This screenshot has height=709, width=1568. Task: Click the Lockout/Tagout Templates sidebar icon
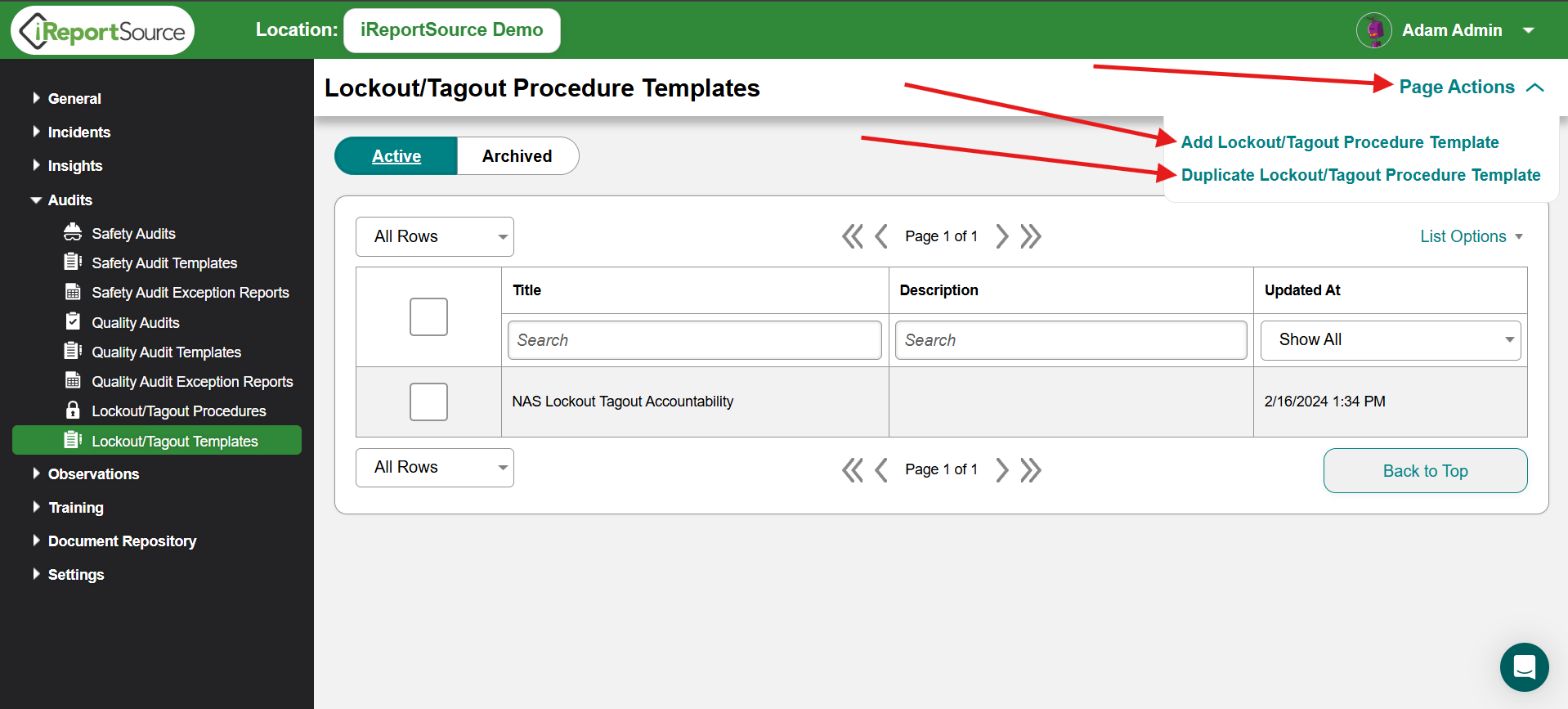pyautogui.click(x=73, y=441)
